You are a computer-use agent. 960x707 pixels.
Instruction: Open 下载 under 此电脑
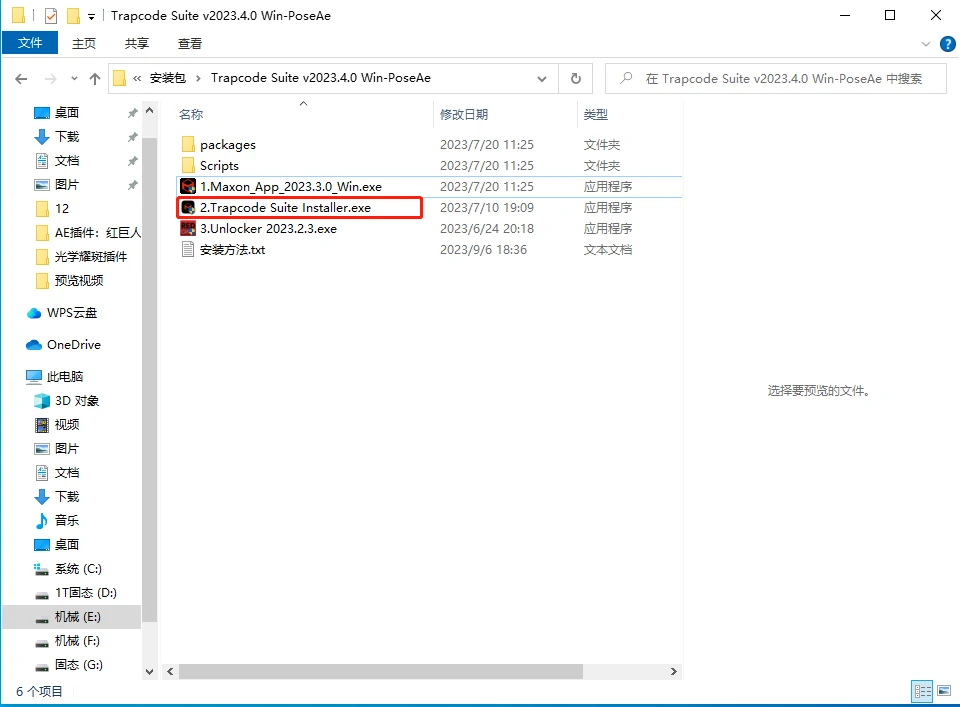[67, 496]
